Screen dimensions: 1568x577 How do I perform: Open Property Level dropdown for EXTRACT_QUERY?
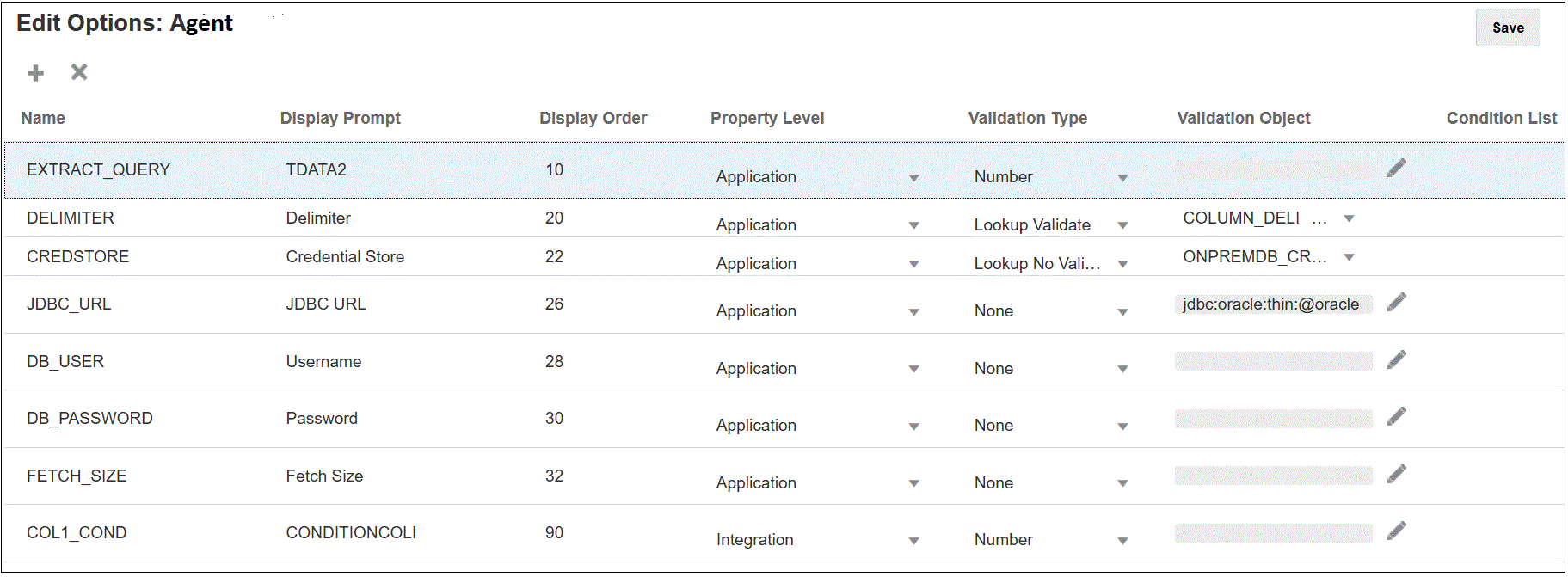point(913,178)
